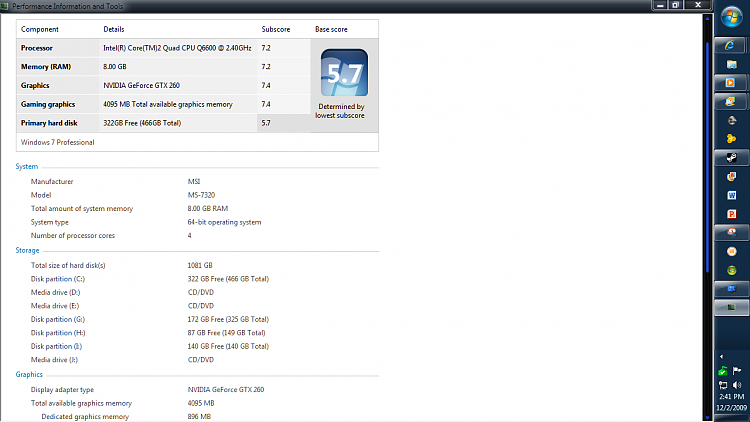750x422 pixels.
Task: Click the Graphics section heading
Action: [x=29, y=374]
